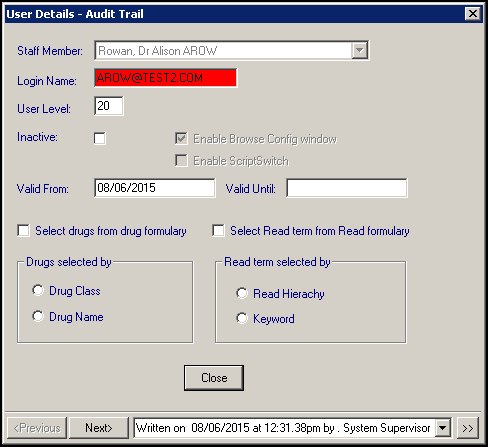The image size is (488, 447).
Task: Click the Previous audit record button
Action: (x=37, y=428)
